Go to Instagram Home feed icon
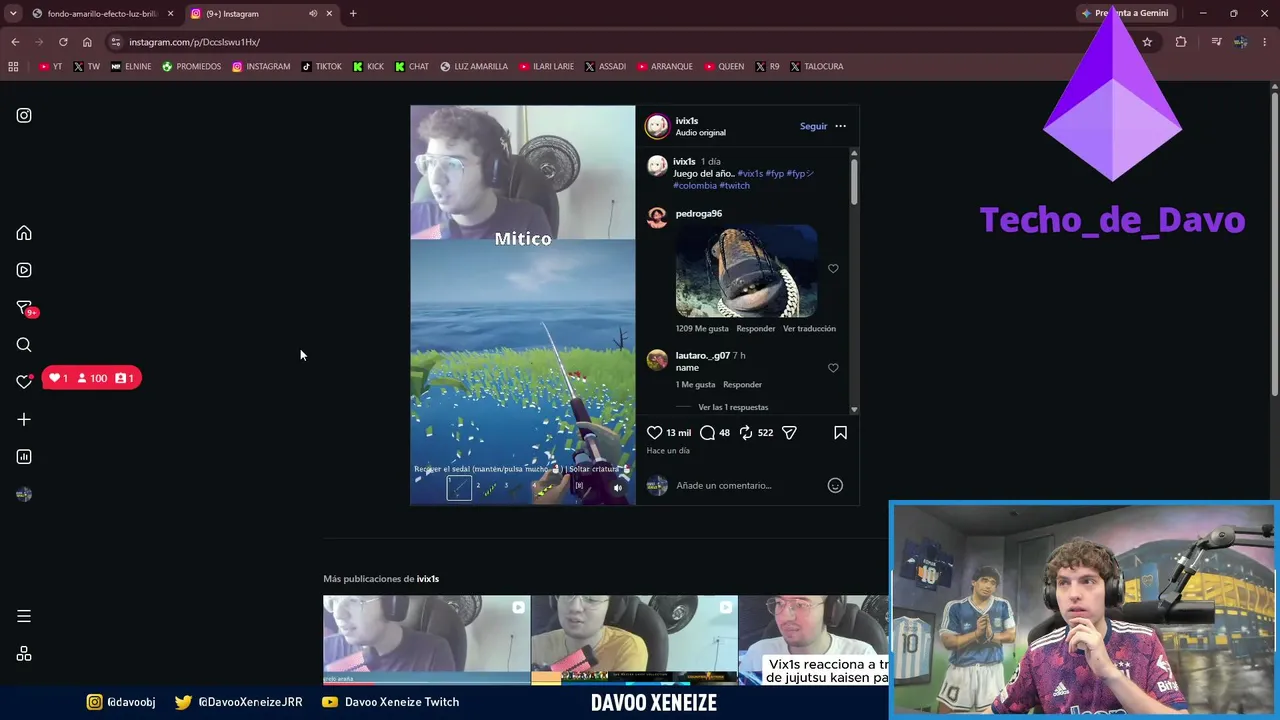 24,233
